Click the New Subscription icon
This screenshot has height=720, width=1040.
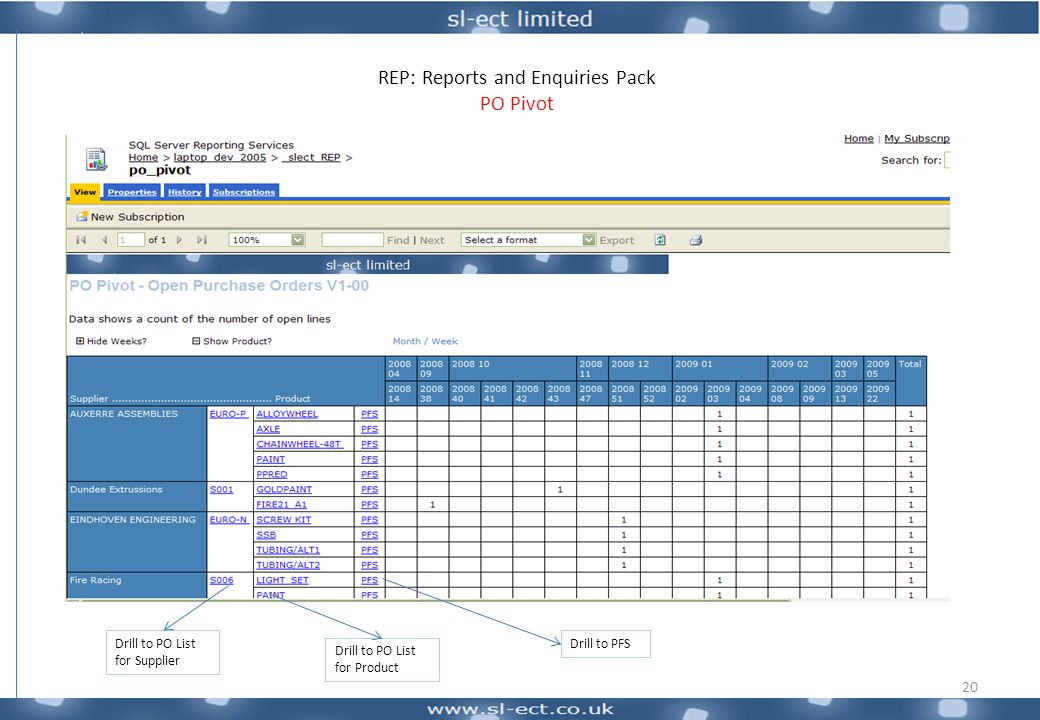coord(82,216)
